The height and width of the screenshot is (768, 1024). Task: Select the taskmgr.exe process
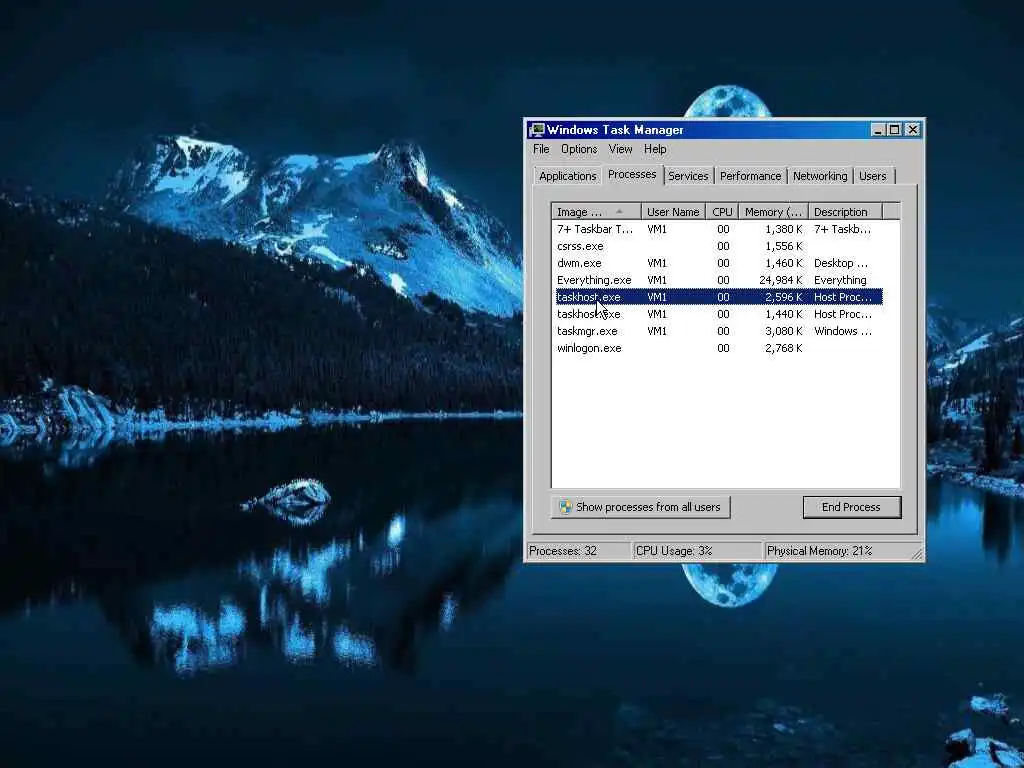[719, 331]
